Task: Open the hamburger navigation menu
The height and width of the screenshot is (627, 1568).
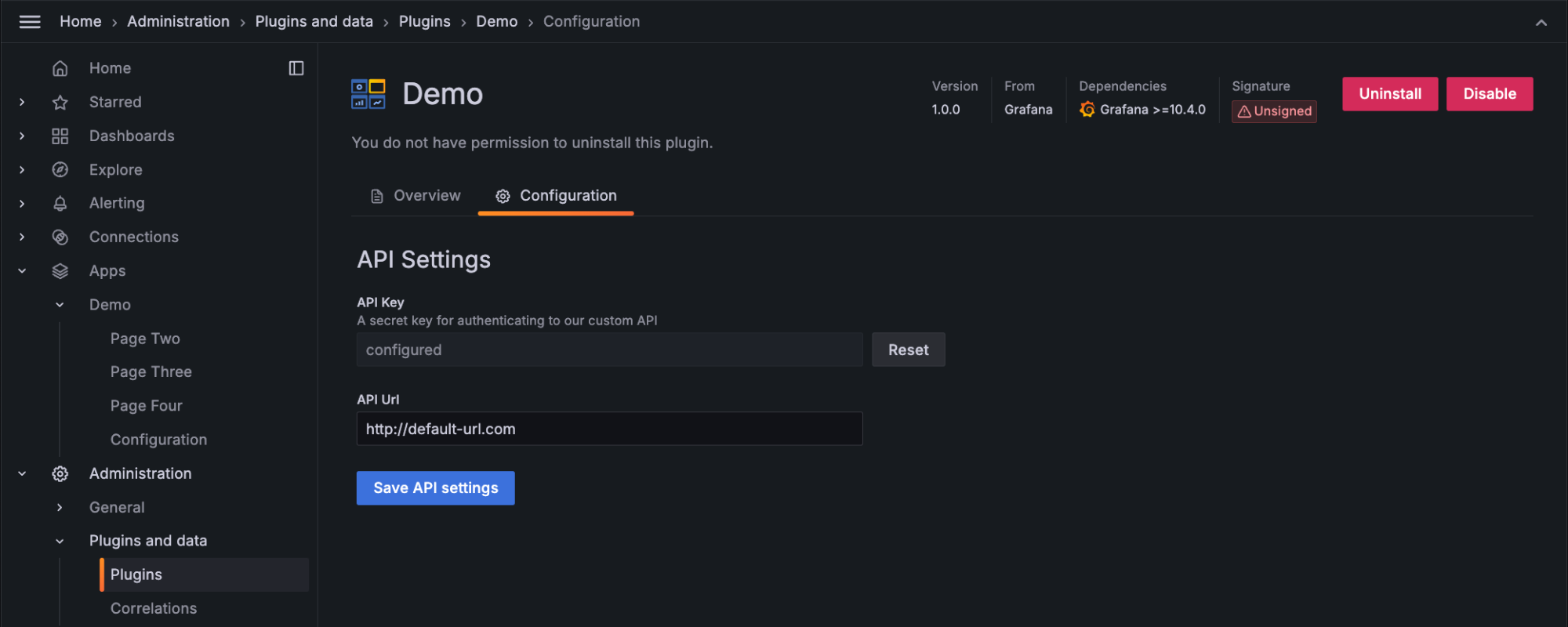Action: pos(30,22)
